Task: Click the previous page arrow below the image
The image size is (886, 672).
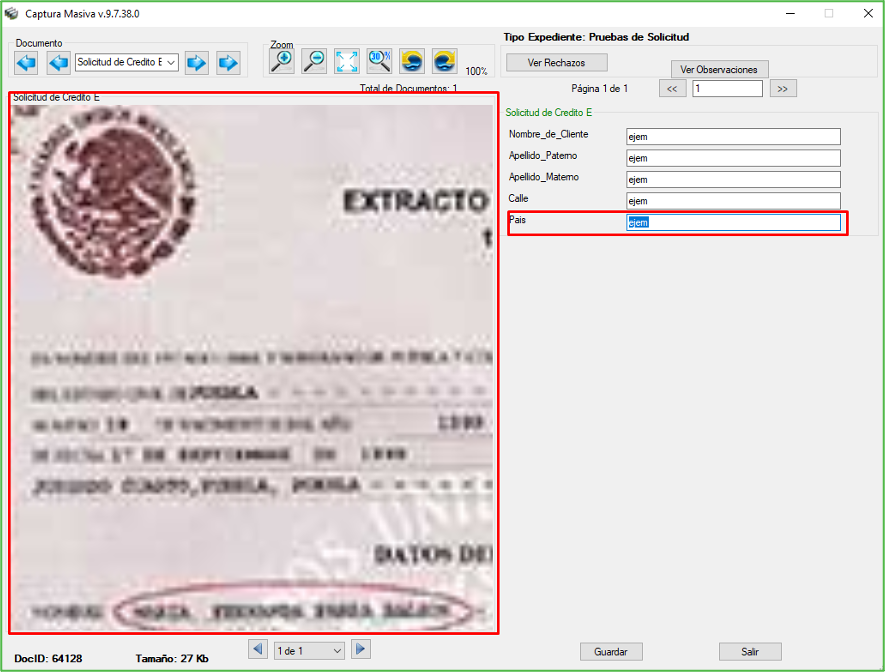Action: point(259,650)
